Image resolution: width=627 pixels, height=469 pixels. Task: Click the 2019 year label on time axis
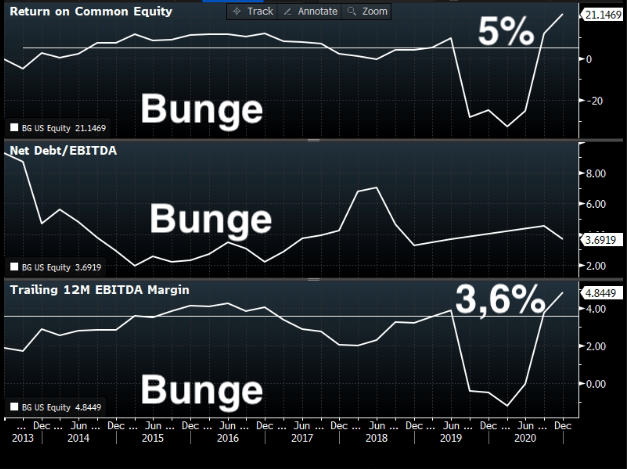click(x=451, y=438)
